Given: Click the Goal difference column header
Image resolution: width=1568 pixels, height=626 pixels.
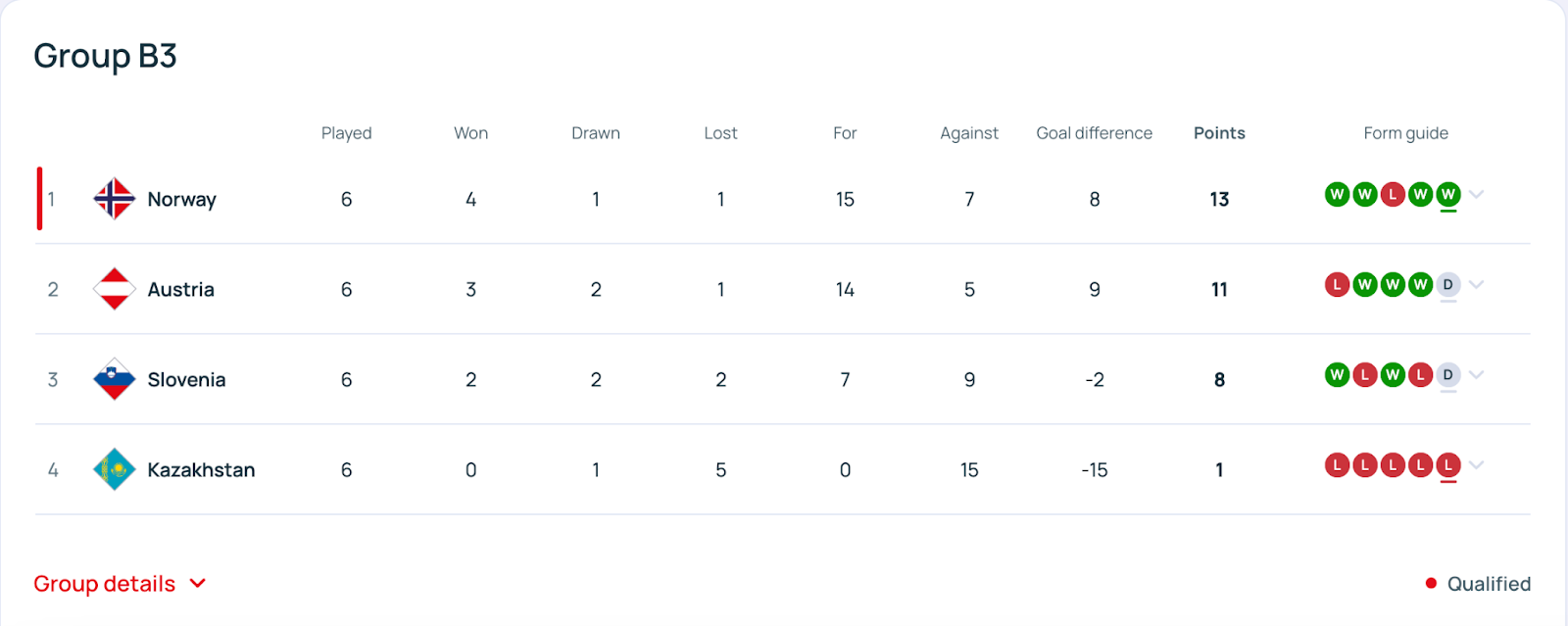Looking at the screenshot, I should click(x=1095, y=133).
